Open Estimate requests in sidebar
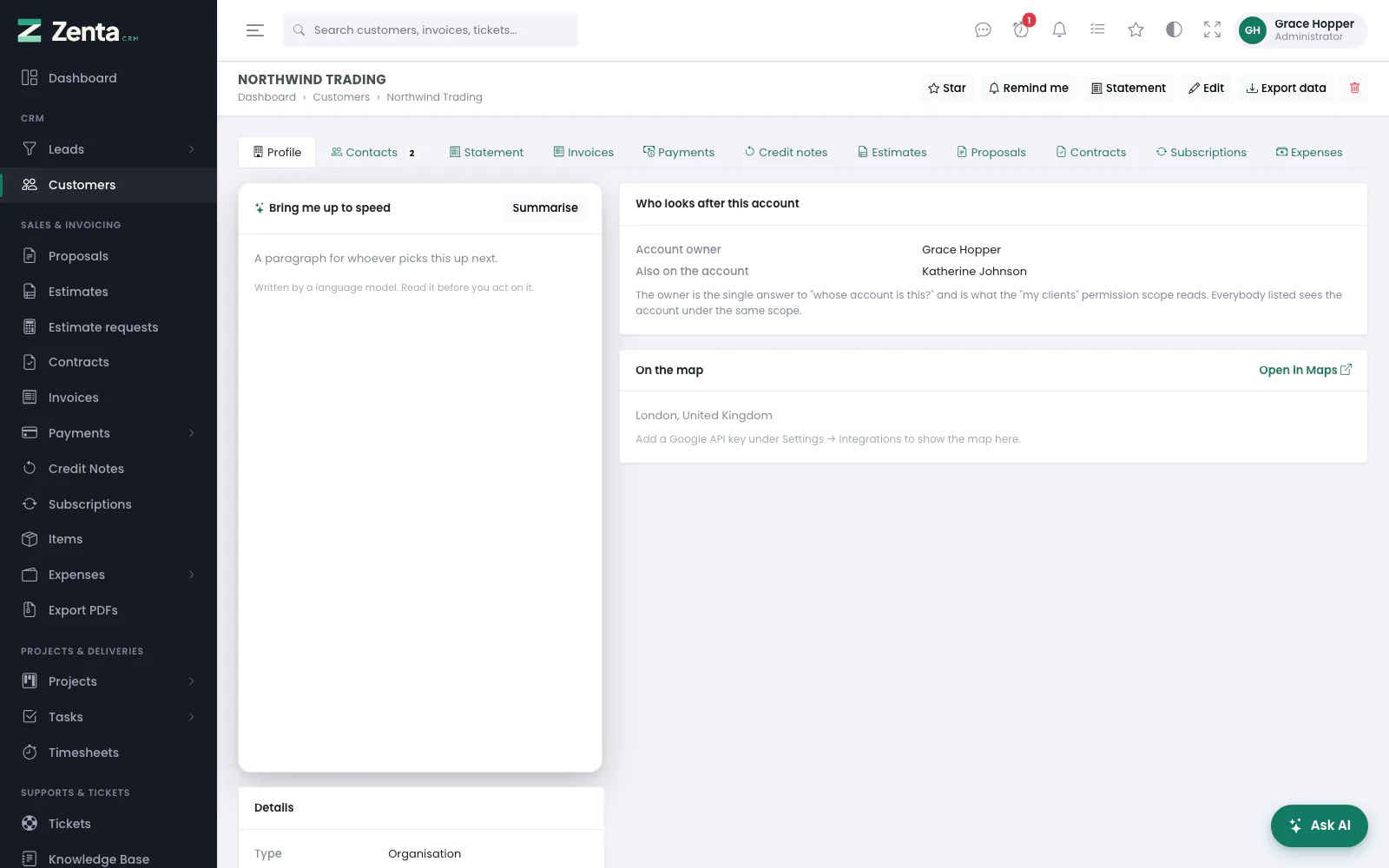Screen dimensions: 1389x868 click(109, 327)
